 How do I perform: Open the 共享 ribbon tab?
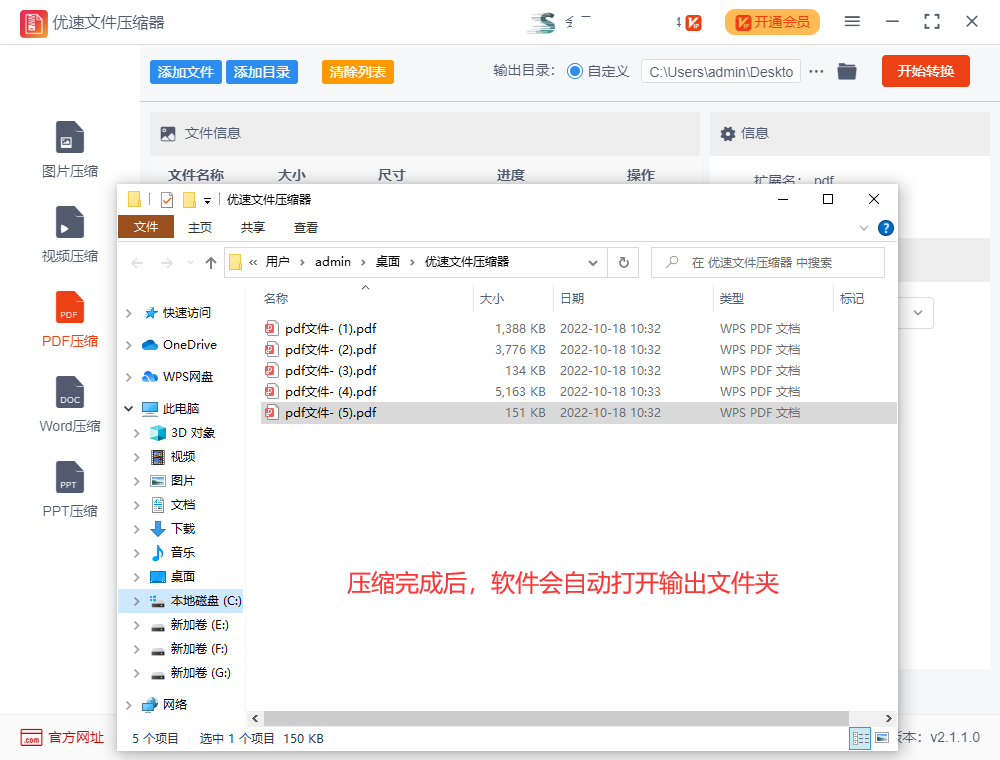[x=253, y=228]
